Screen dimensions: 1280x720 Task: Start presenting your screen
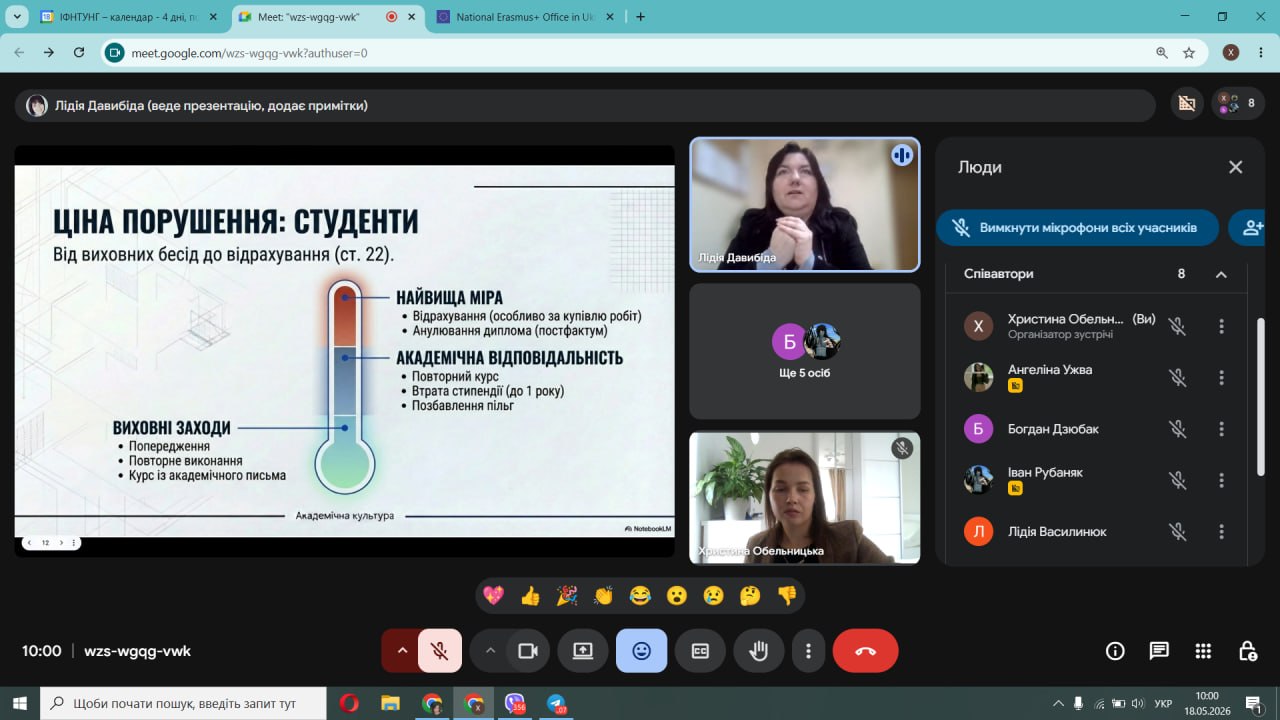point(583,651)
